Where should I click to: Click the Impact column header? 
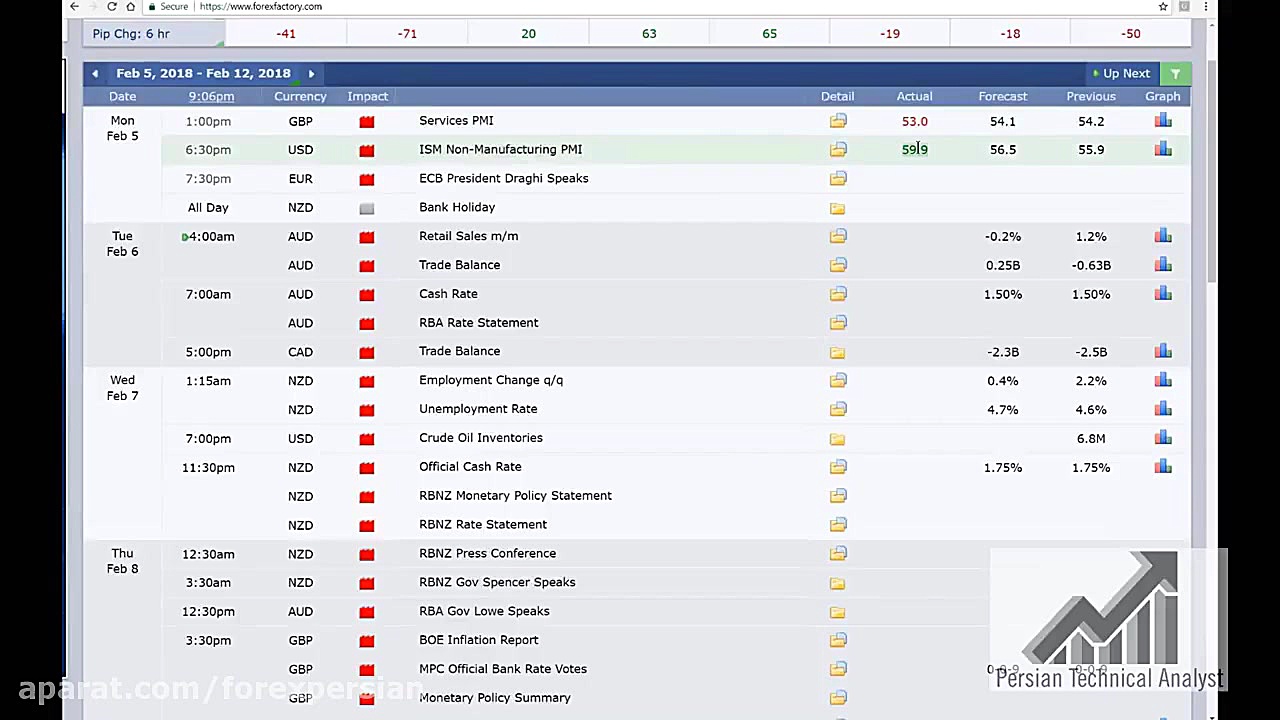click(367, 96)
